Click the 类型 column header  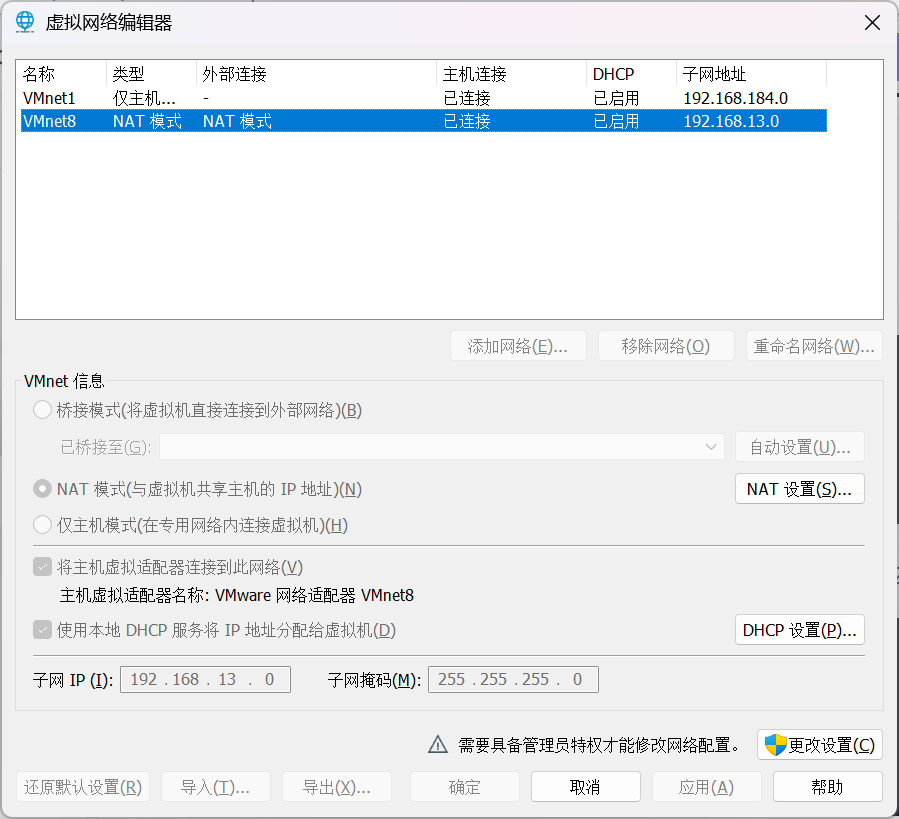pos(151,74)
